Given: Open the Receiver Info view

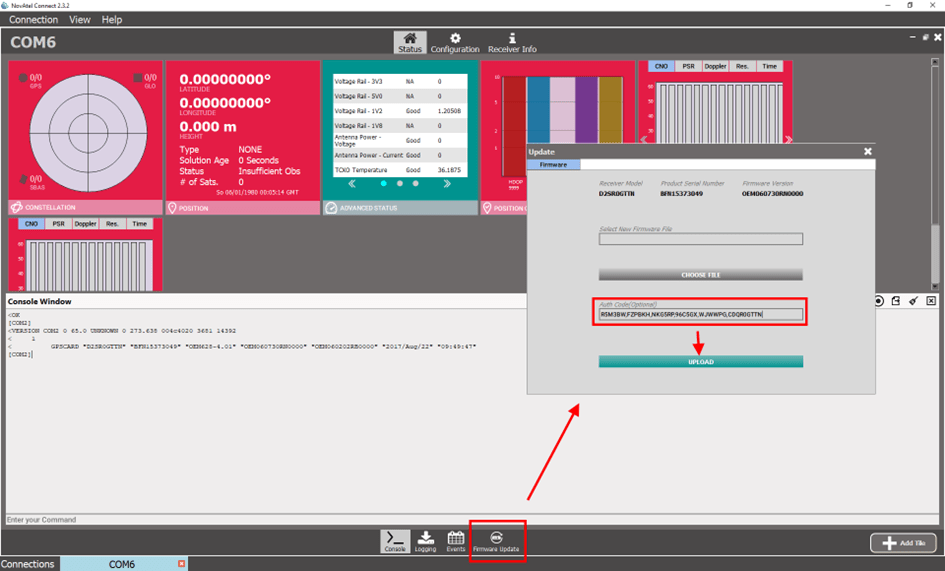Looking at the screenshot, I should (x=512, y=42).
